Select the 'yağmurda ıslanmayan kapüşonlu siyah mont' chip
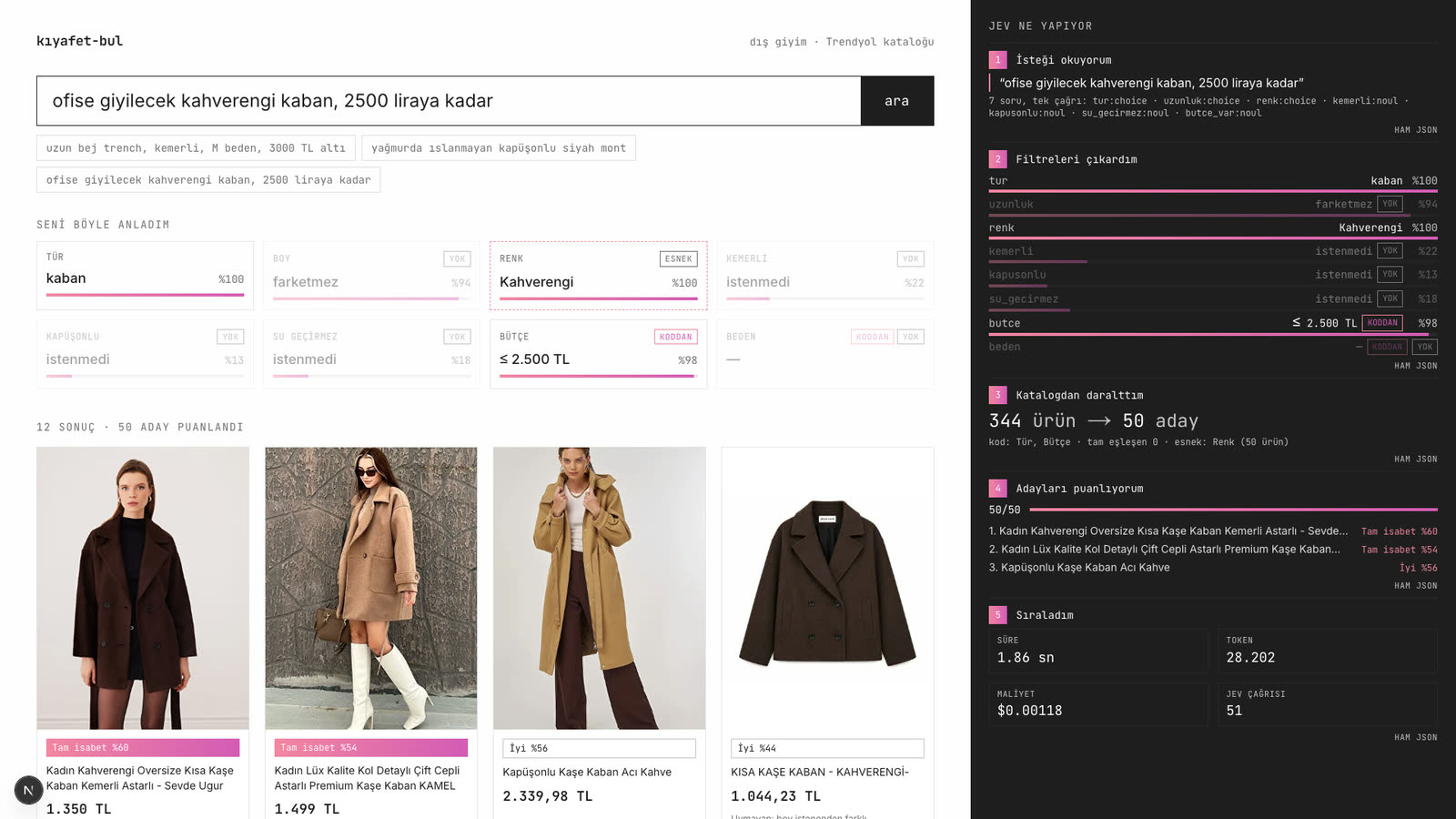 pyautogui.click(x=499, y=148)
